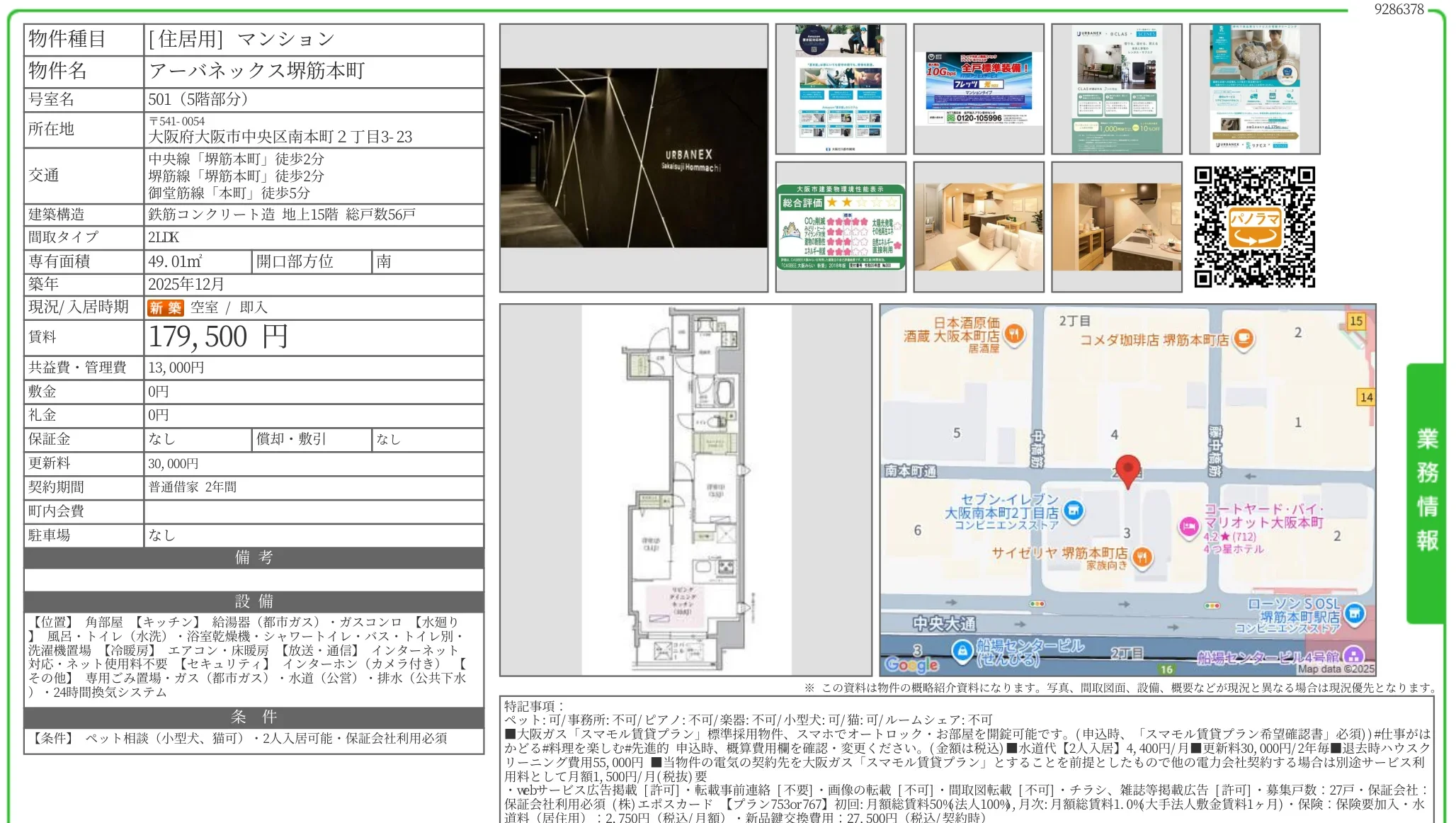The width and height of the screenshot is (1456, 823).
Task: Open the living room sofa photo
Action: (x=977, y=227)
